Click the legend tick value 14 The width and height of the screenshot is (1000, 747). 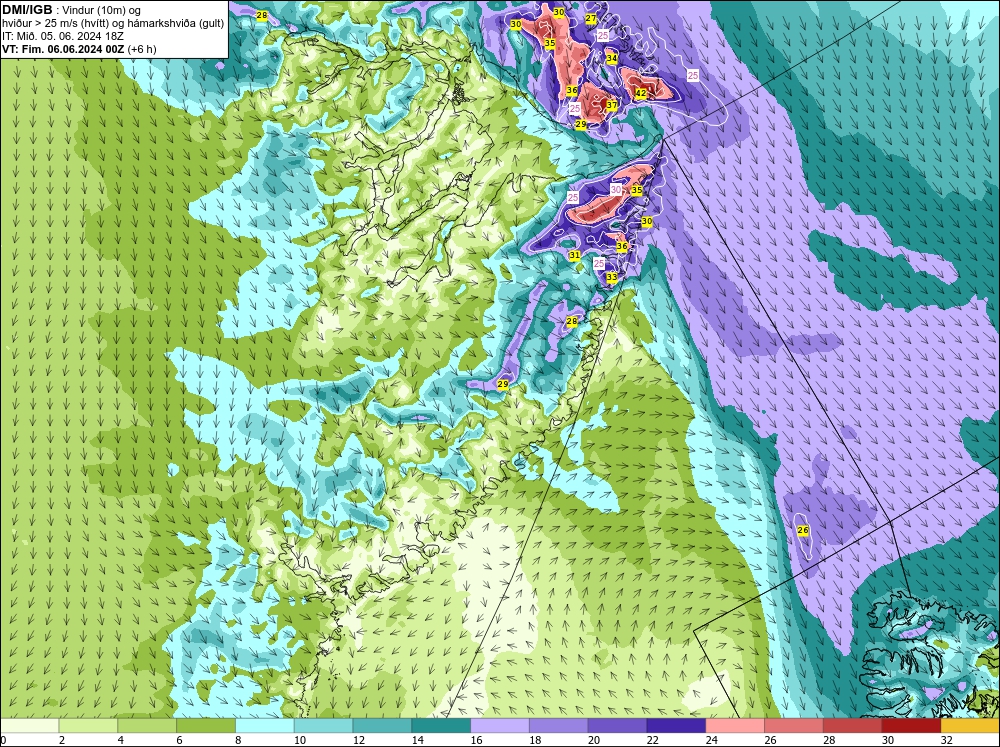tap(417, 740)
